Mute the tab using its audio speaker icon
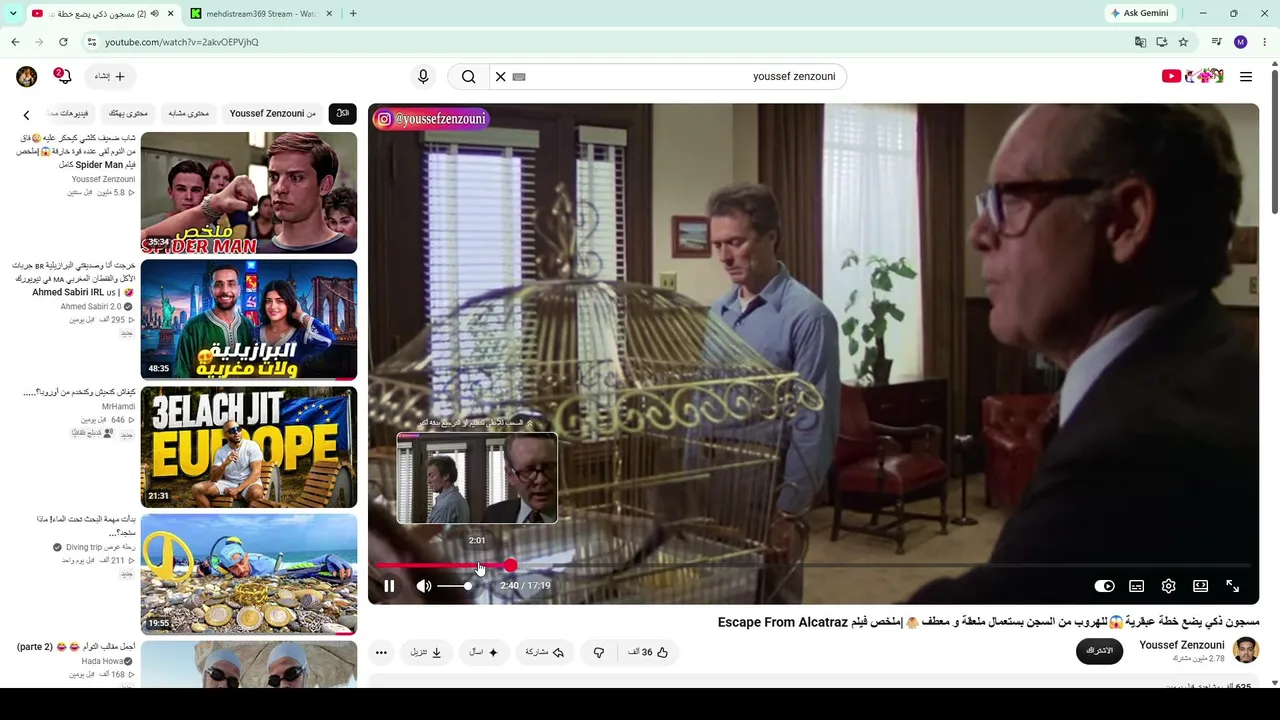 tap(154, 14)
